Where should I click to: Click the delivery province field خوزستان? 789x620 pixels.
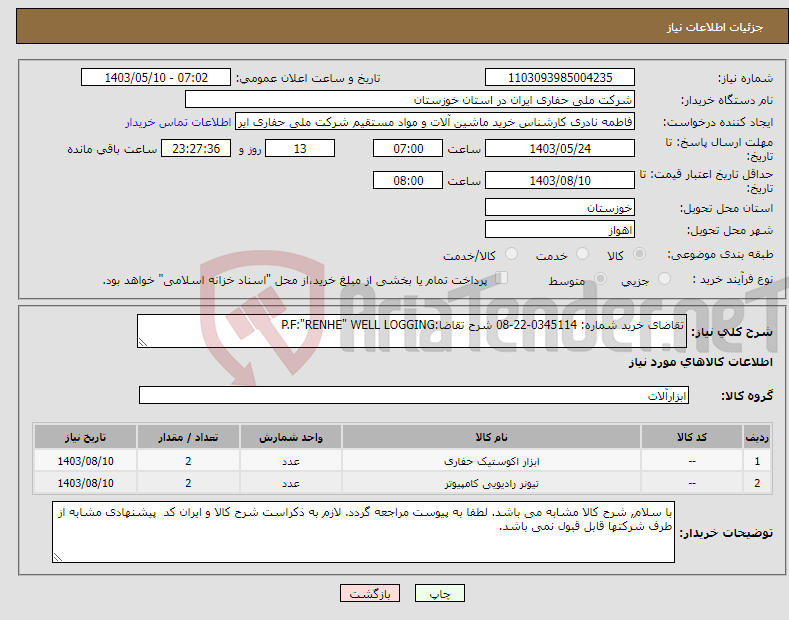tap(560, 207)
